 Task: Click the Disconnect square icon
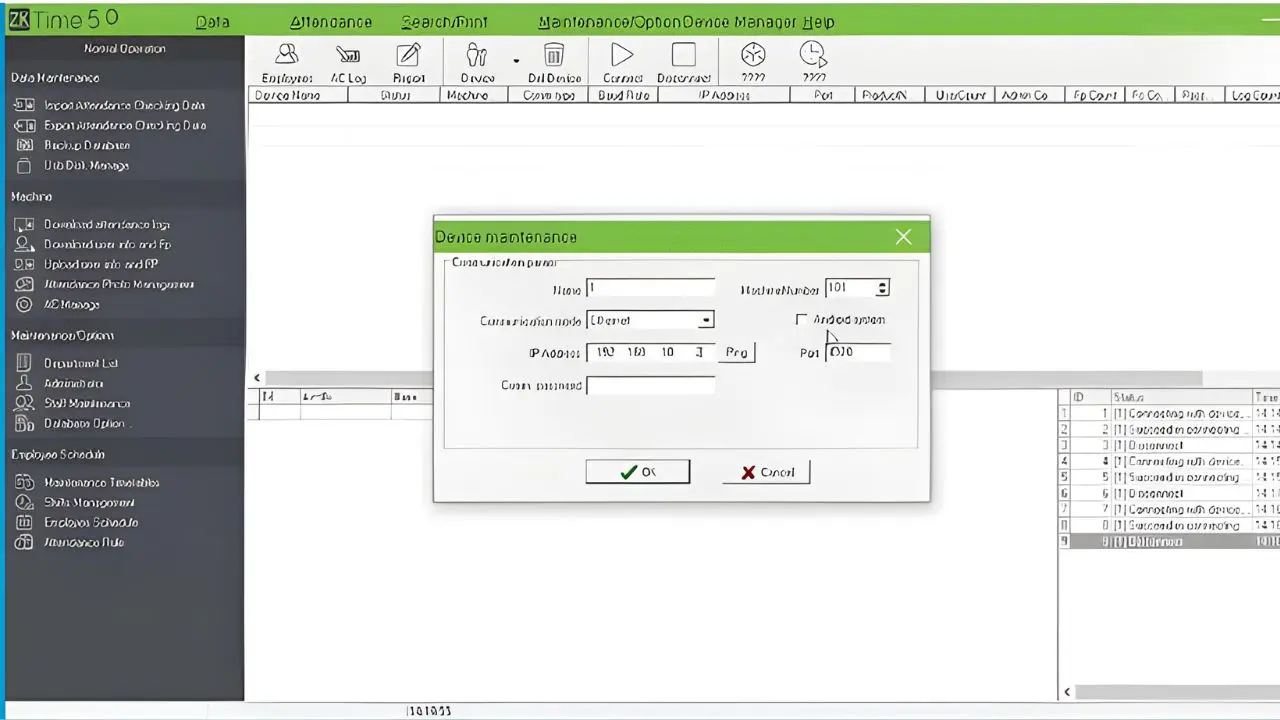[x=684, y=55]
